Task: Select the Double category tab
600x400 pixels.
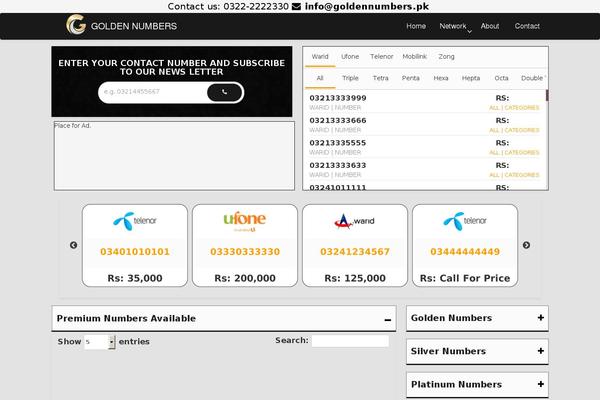Action: pyautogui.click(x=532, y=78)
